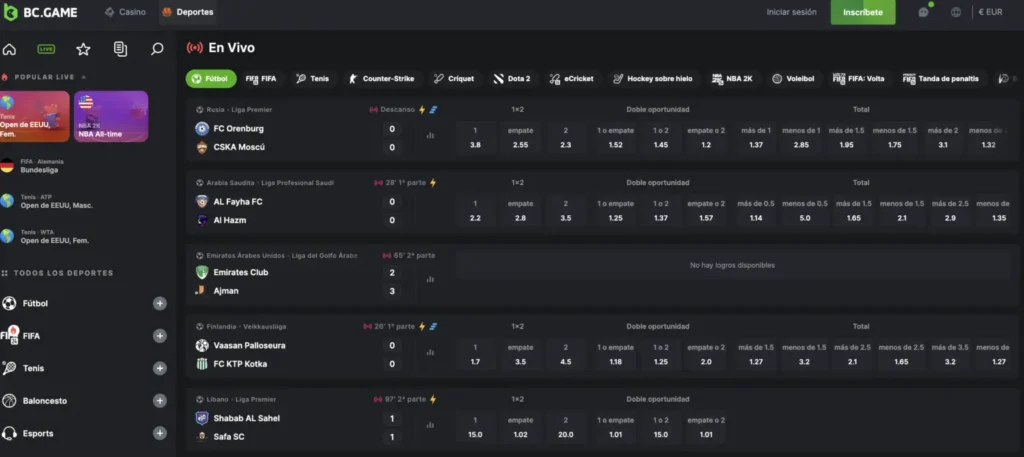Select the Counter-Strike filter chip
This screenshot has width=1024, height=457.
coord(382,79)
